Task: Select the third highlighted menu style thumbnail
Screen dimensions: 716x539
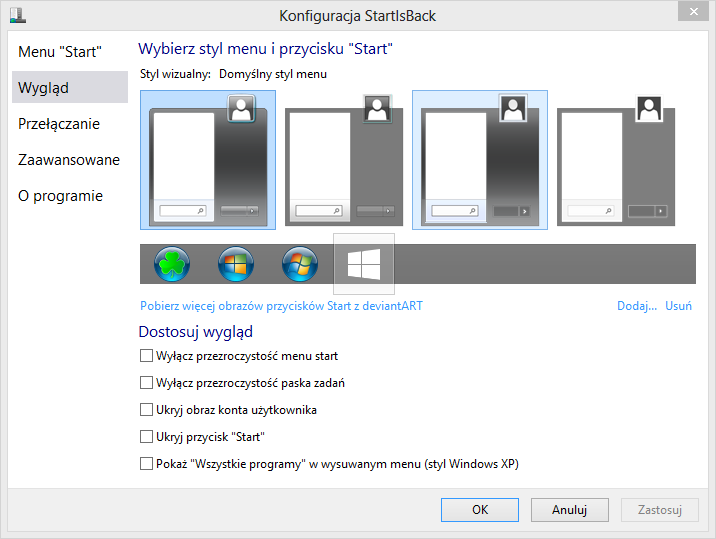Action: point(480,160)
